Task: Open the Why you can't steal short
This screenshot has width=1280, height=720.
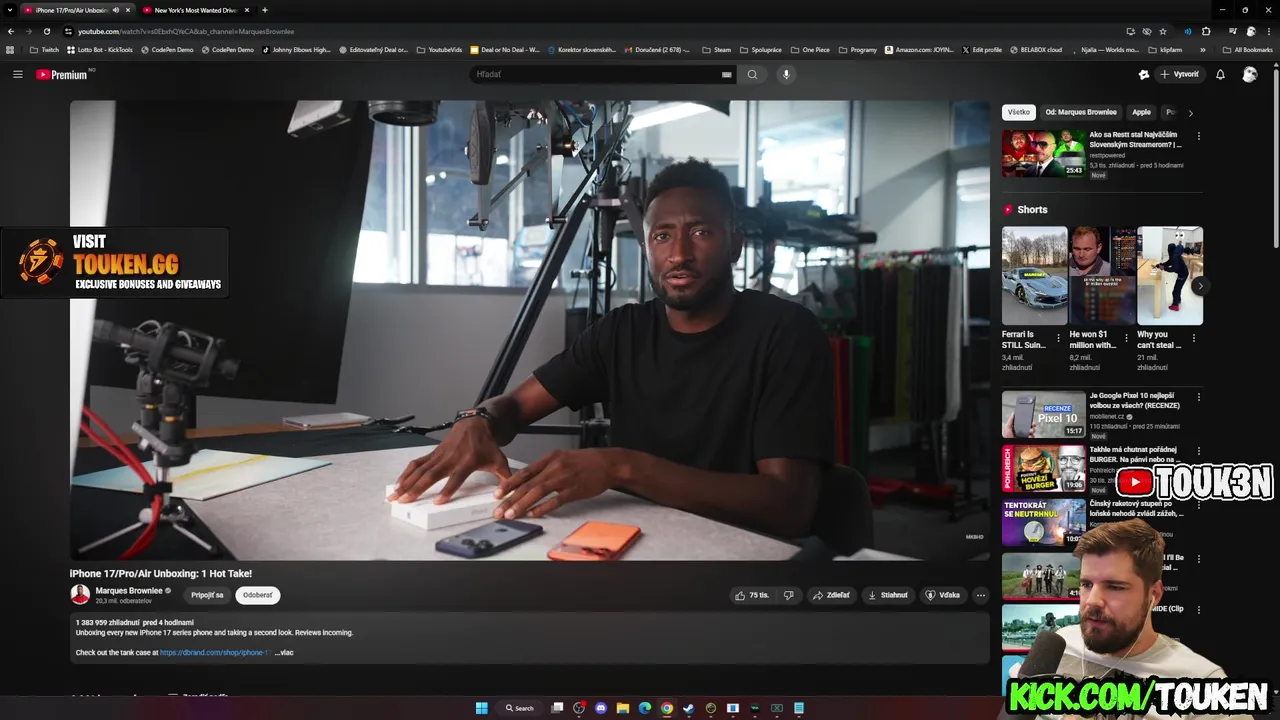Action: tap(1170, 275)
